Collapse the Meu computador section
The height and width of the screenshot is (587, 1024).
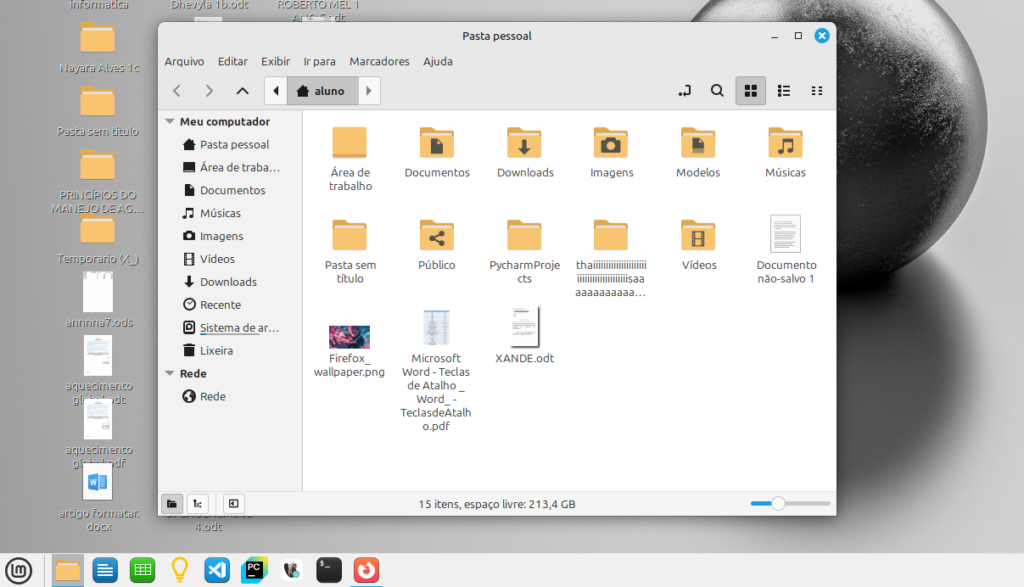[x=169, y=122]
